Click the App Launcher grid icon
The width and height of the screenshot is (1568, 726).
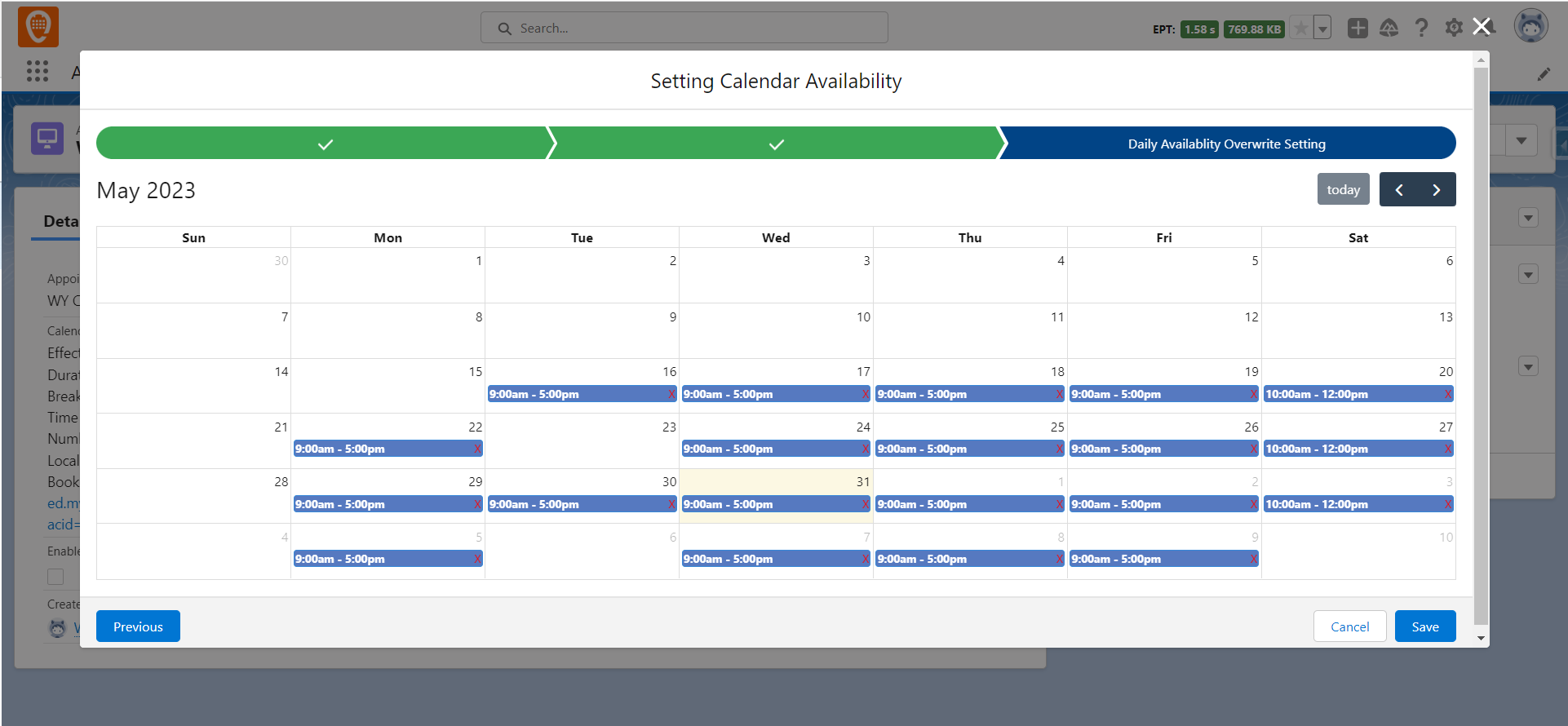point(38,71)
